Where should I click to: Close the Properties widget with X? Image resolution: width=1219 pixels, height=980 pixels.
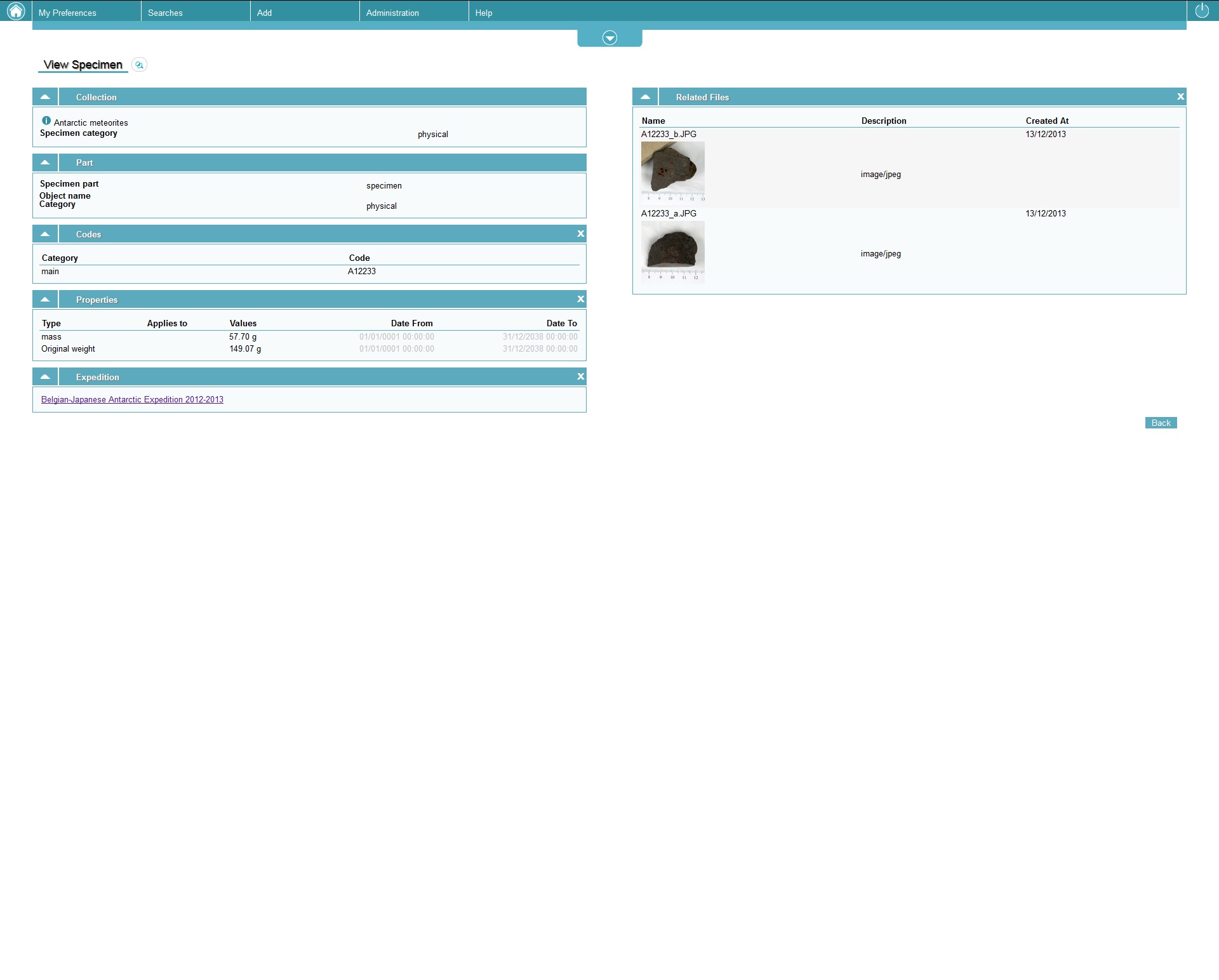click(580, 300)
